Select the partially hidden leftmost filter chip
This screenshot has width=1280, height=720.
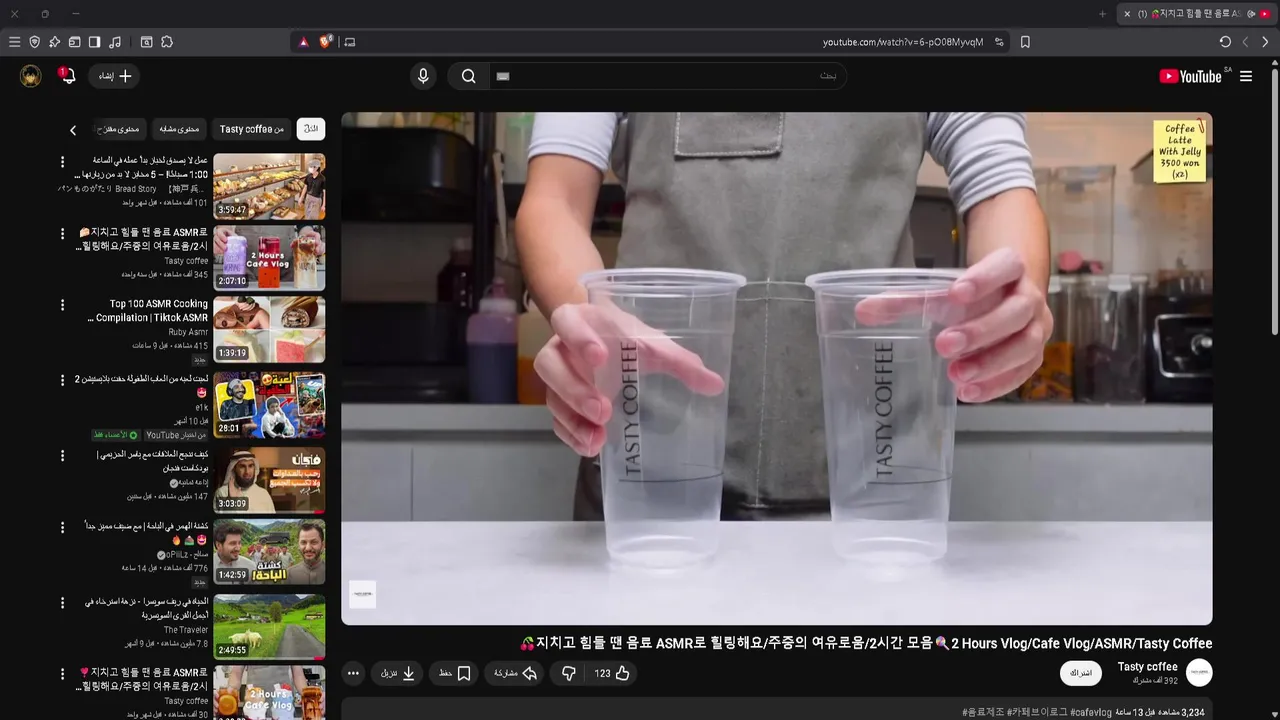pyautogui.click(x=119, y=129)
